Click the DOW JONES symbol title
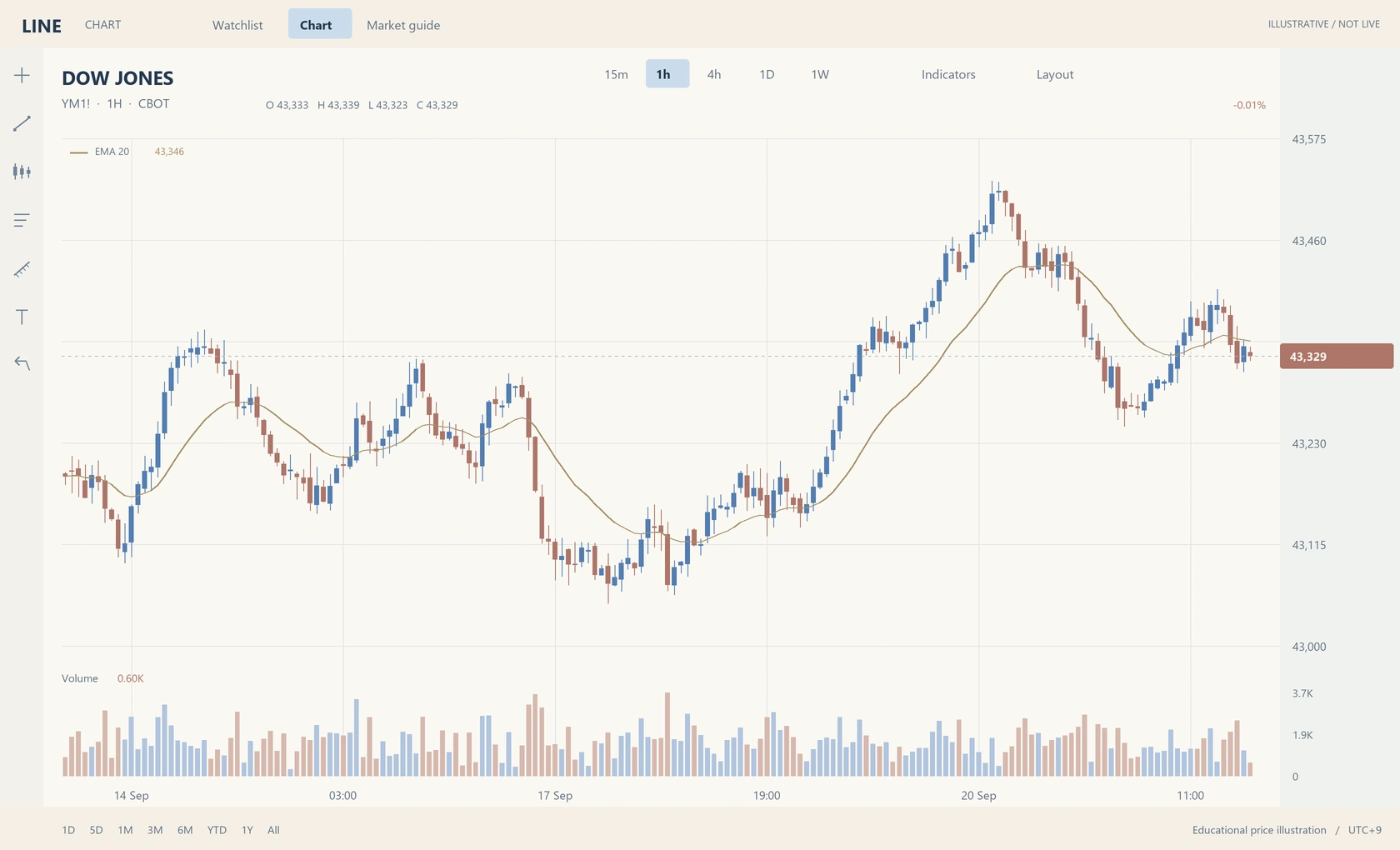The height and width of the screenshot is (850, 1400). click(x=117, y=78)
